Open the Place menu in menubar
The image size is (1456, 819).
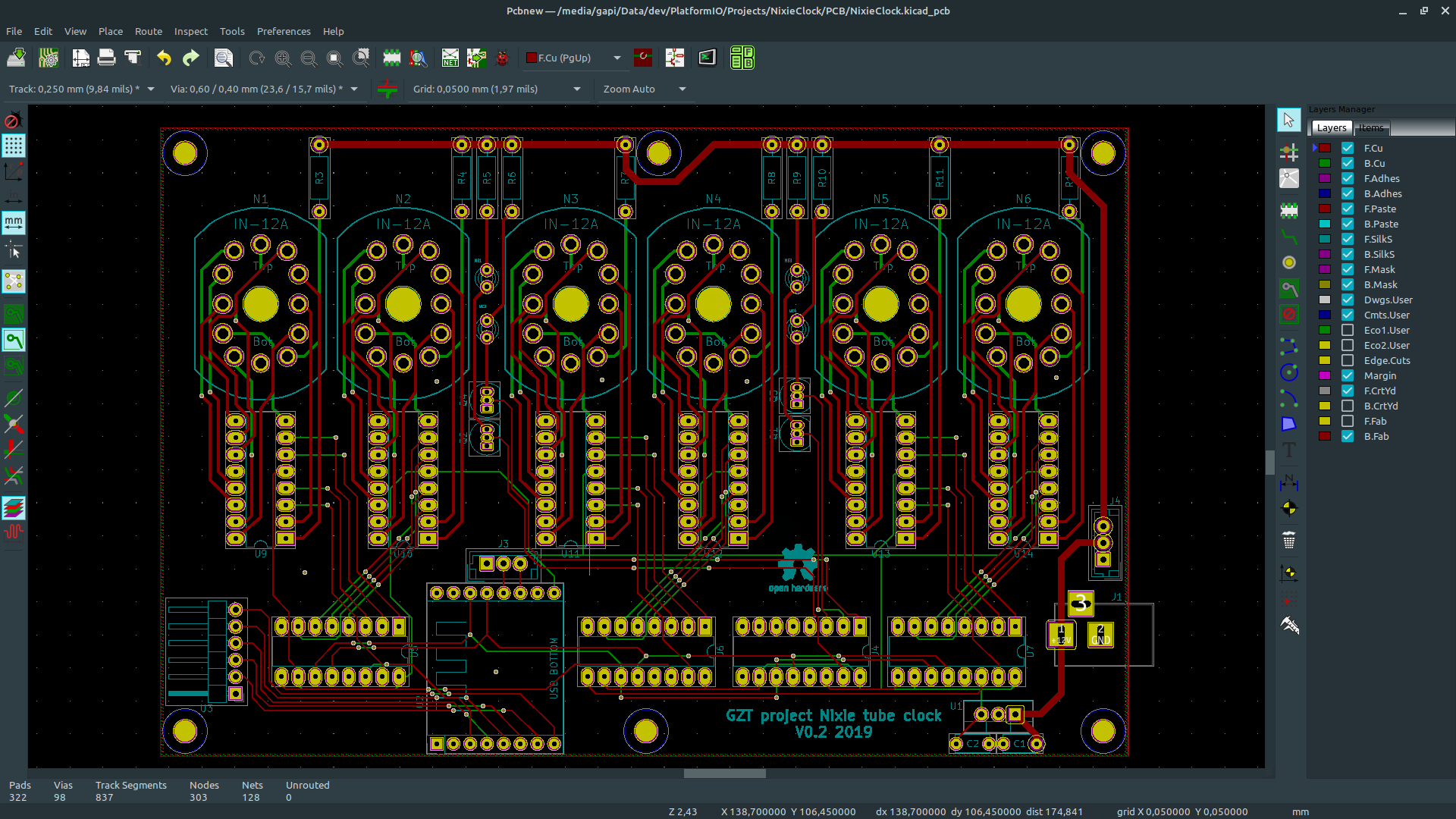(x=110, y=31)
